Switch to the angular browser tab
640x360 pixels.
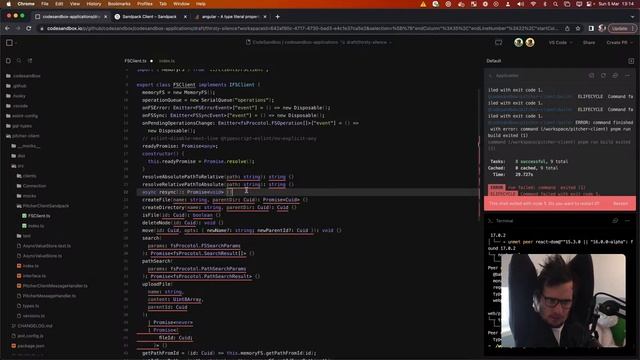coord(231,17)
